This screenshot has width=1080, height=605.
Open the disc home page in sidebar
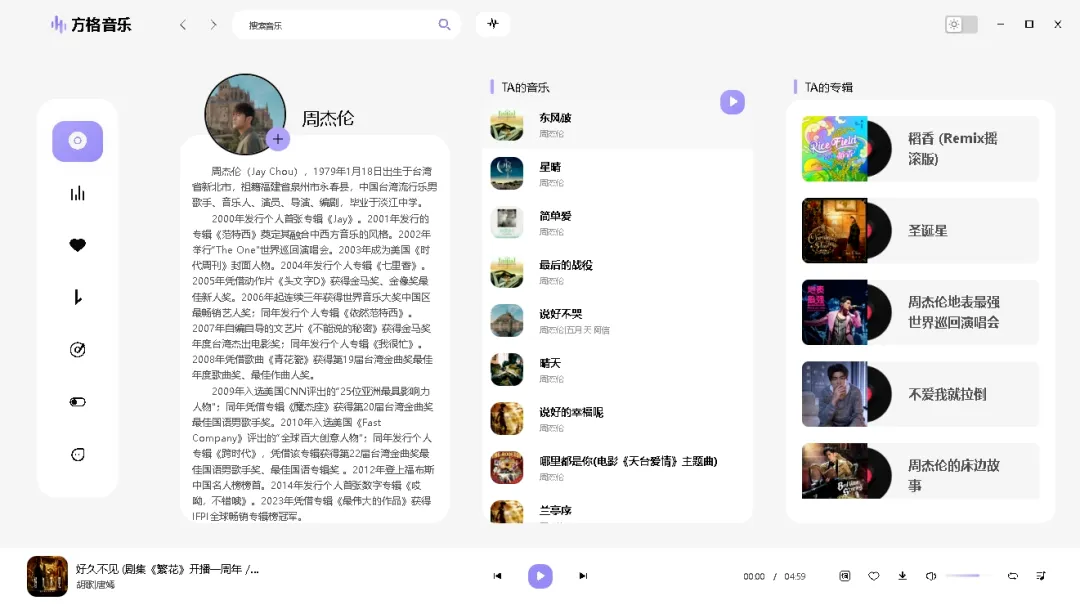coord(78,141)
